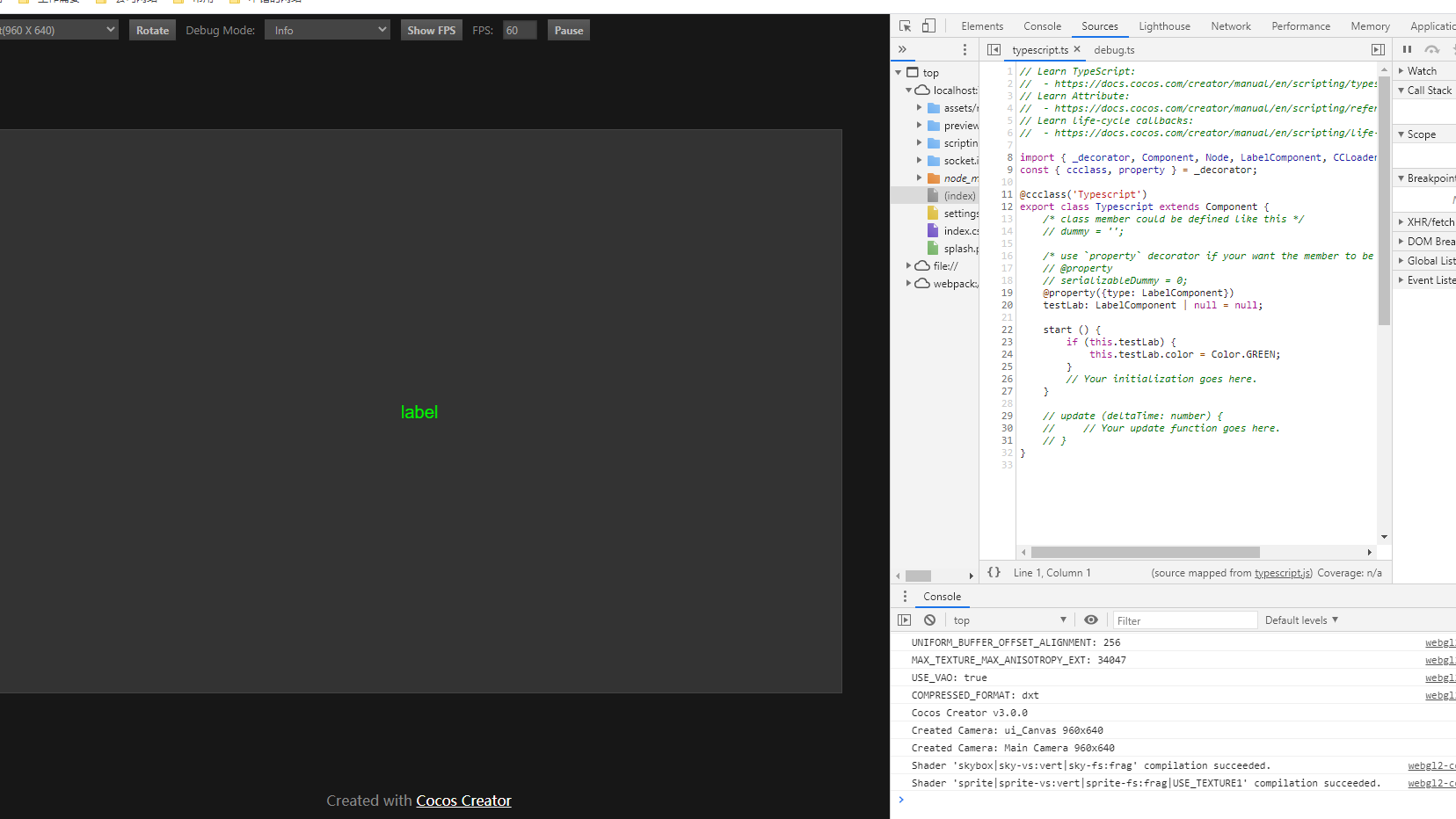
Task: Expand the webpack tree node
Action: (x=909, y=283)
